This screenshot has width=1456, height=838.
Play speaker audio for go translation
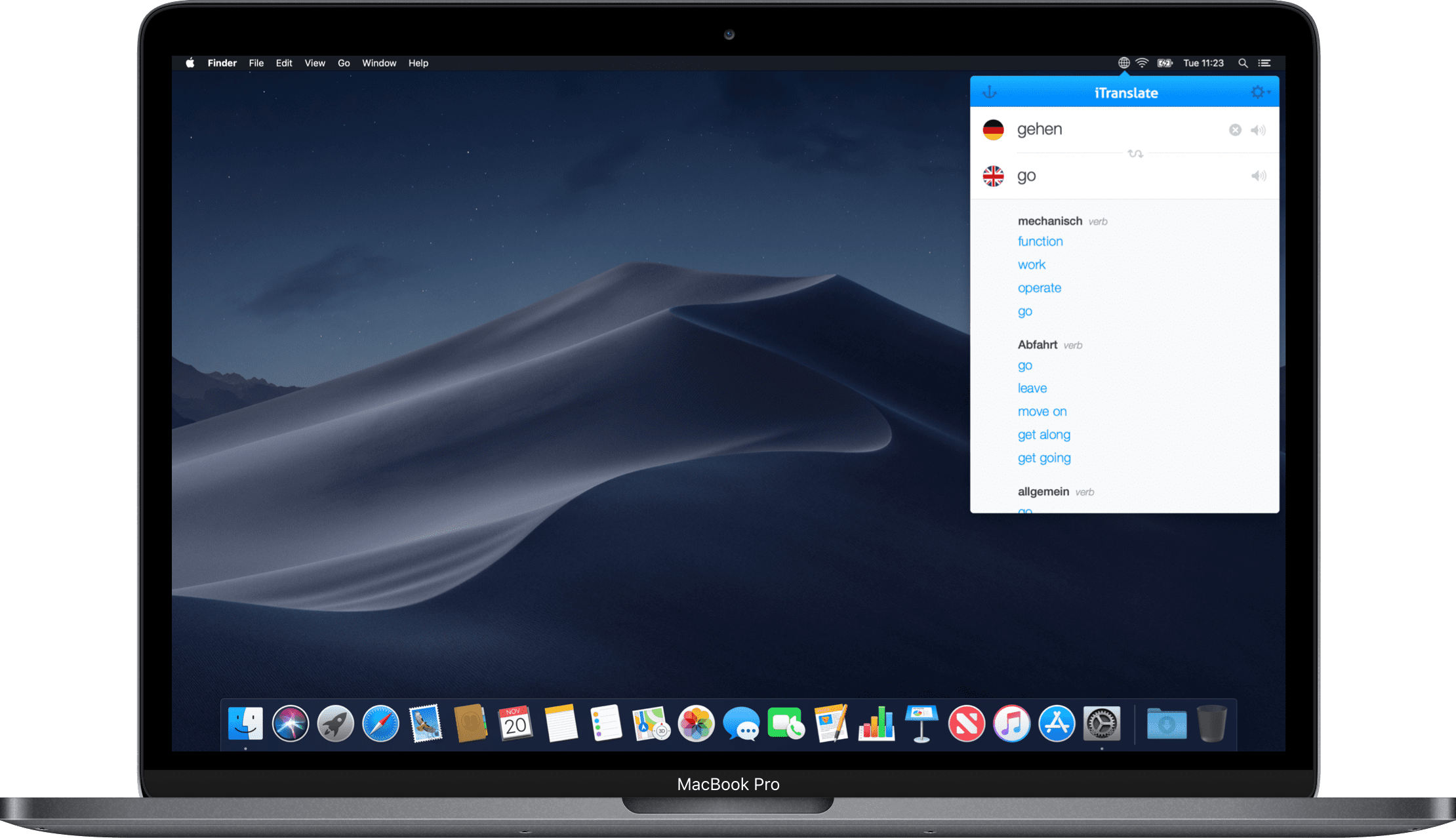1258,176
